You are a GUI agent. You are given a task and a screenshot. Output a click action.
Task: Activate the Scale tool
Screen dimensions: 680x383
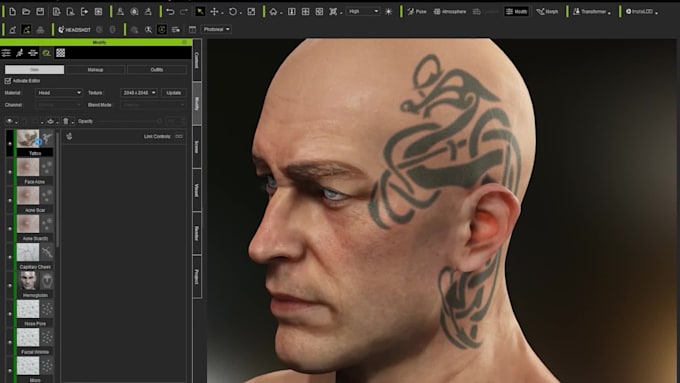(x=251, y=12)
